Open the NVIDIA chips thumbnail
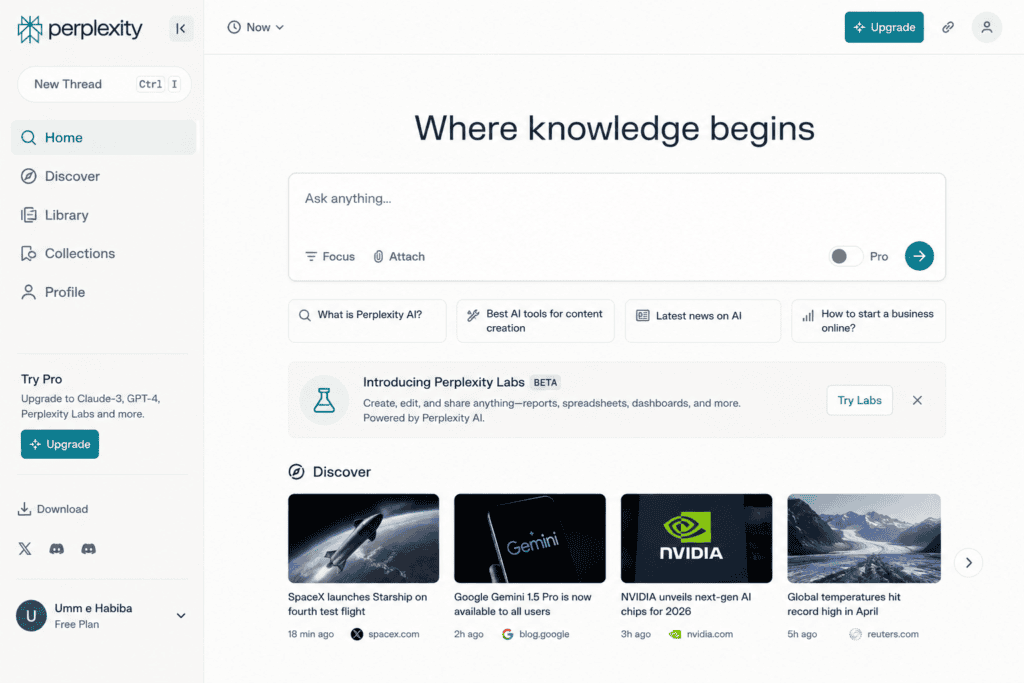 [x=696, y=538]
